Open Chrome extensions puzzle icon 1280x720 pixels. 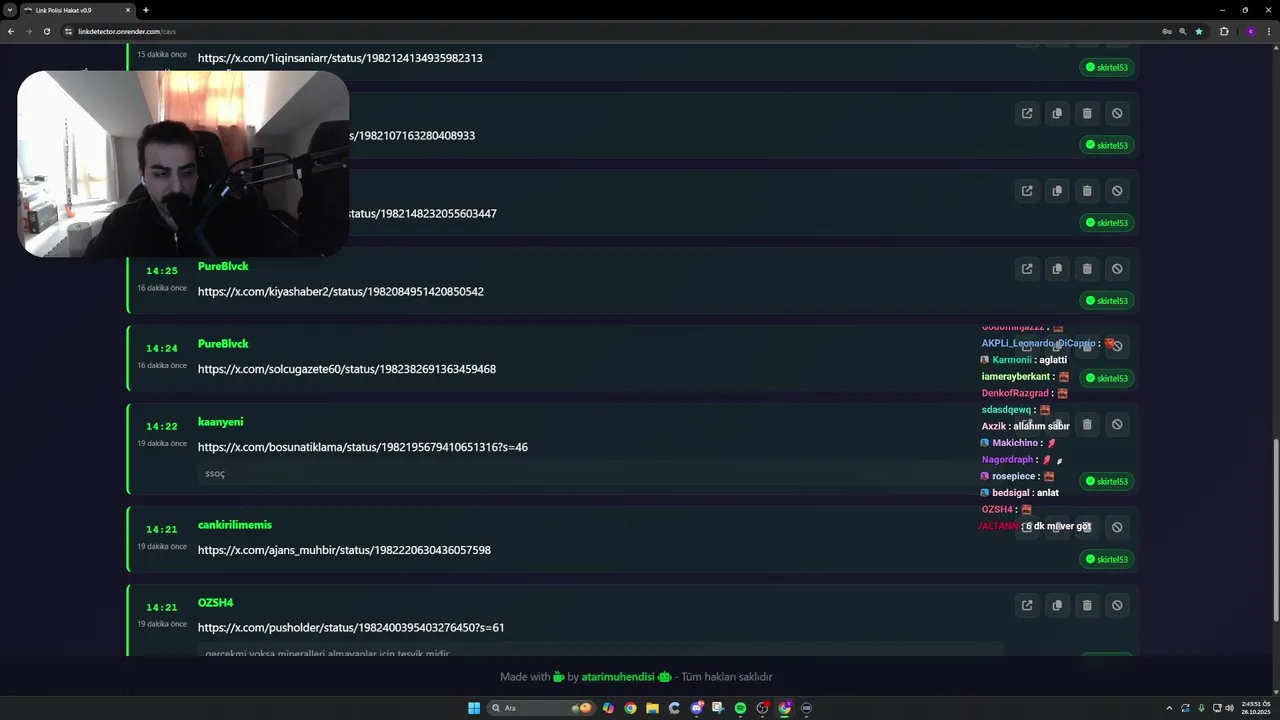[x=1224, y=31]
